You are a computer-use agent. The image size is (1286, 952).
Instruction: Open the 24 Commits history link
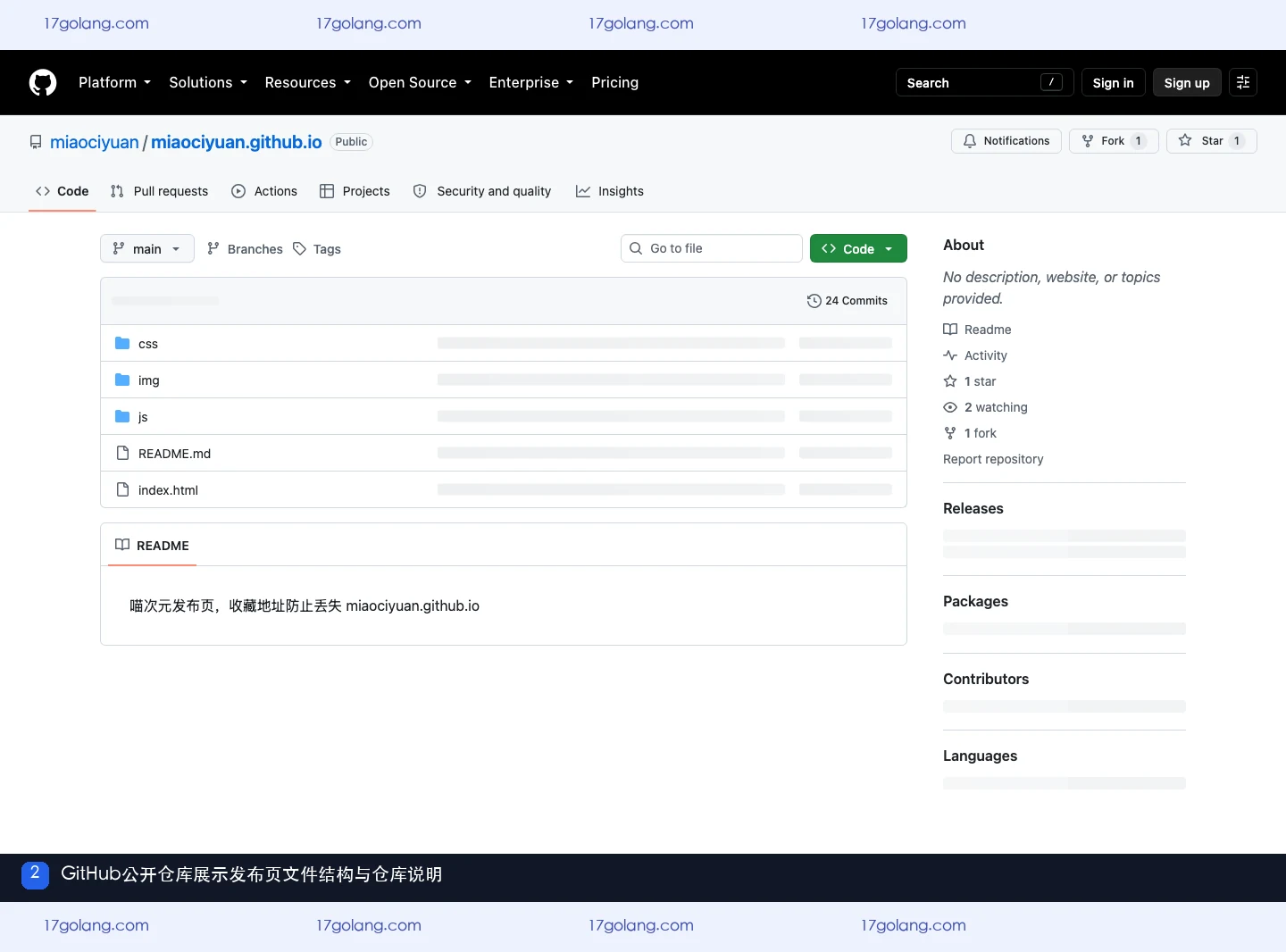pos(848,301)
